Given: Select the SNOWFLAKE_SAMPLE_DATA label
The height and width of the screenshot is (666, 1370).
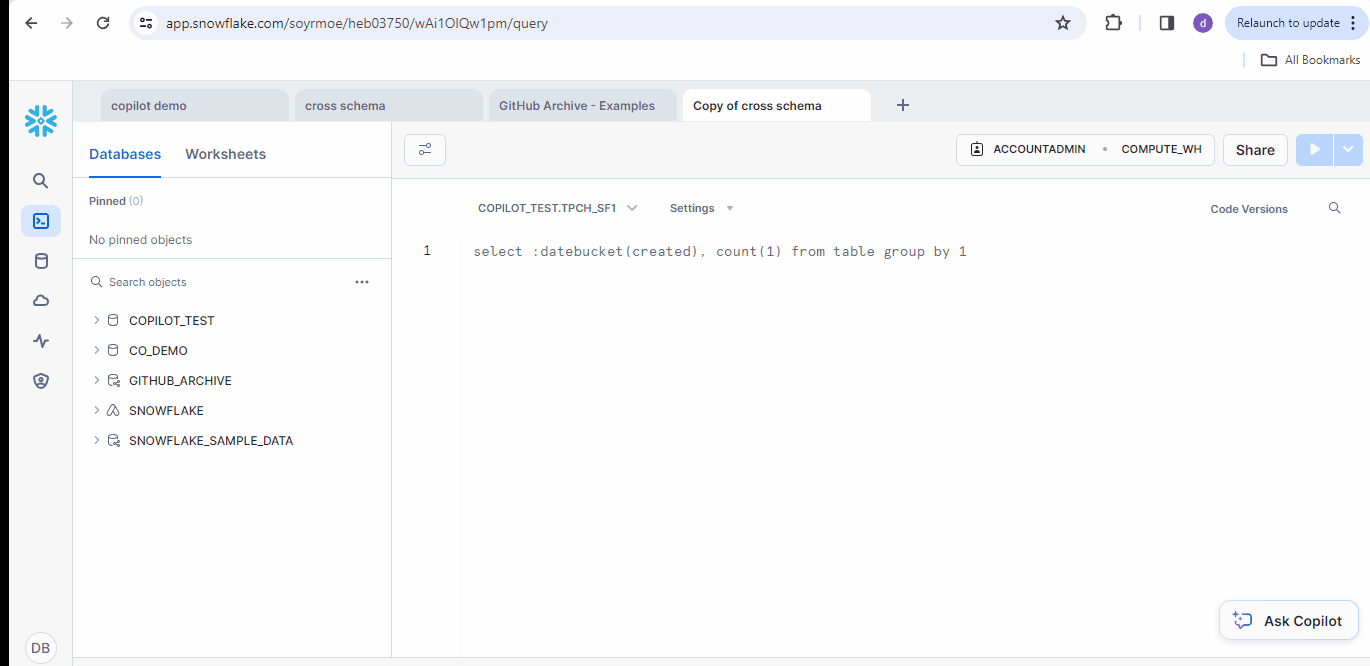Looking at the screenshot, I should pyautogui.click(x=211, y=441).
